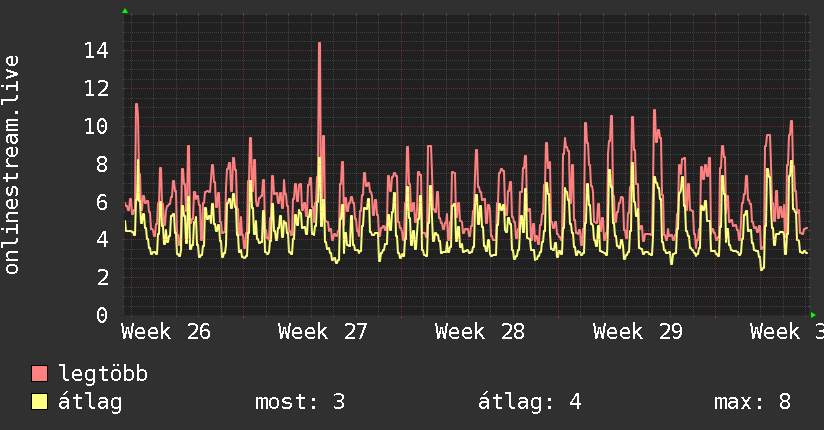This screenshot has height=430, width=824.
Task: Click the y-axis value 10
Action: pyautogui.click(x=96, y=126)
